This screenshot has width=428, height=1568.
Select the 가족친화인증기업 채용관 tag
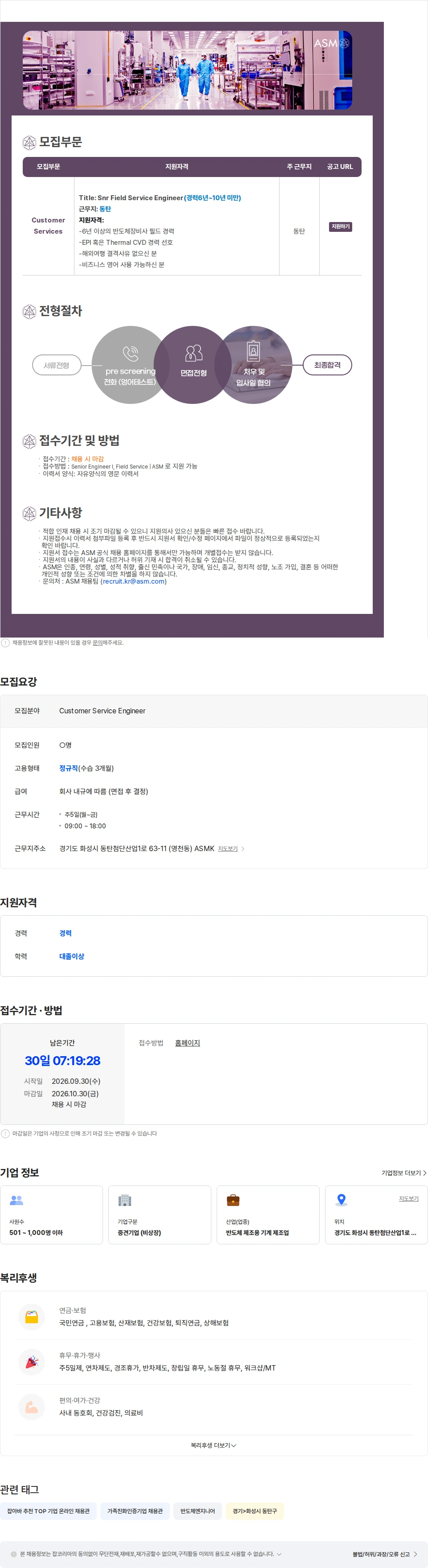tap(135, 1511)
